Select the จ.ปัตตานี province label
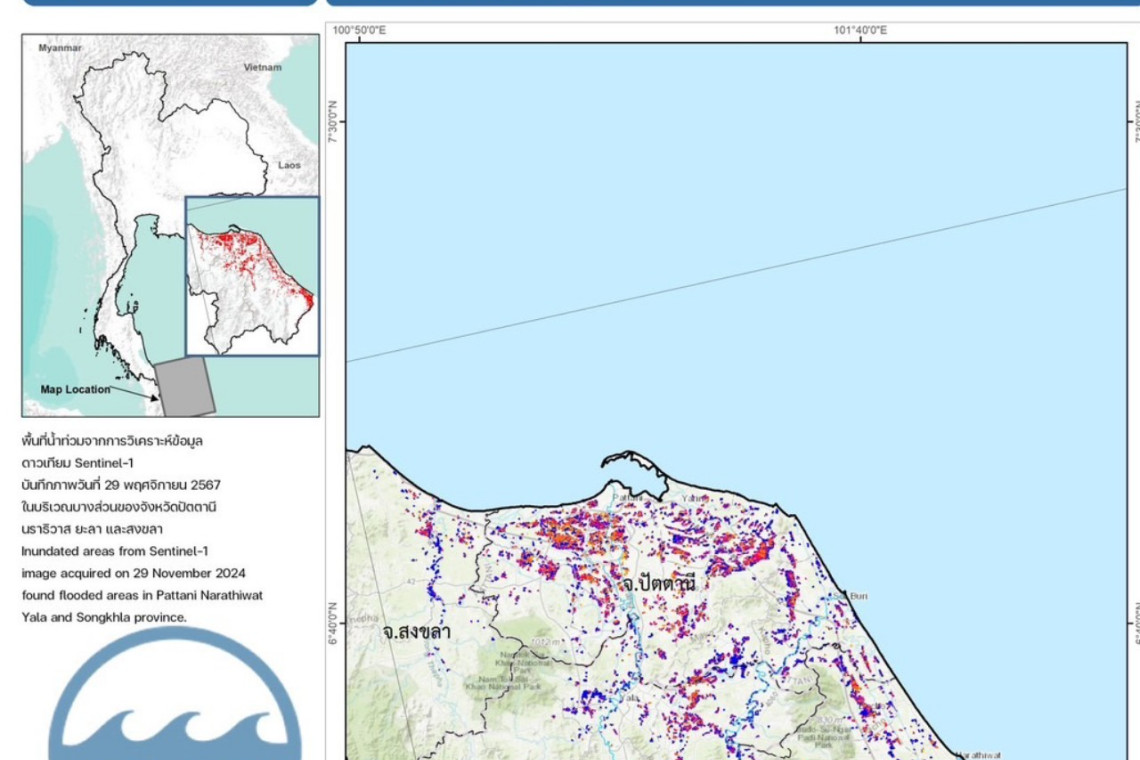 coord(657,582)
